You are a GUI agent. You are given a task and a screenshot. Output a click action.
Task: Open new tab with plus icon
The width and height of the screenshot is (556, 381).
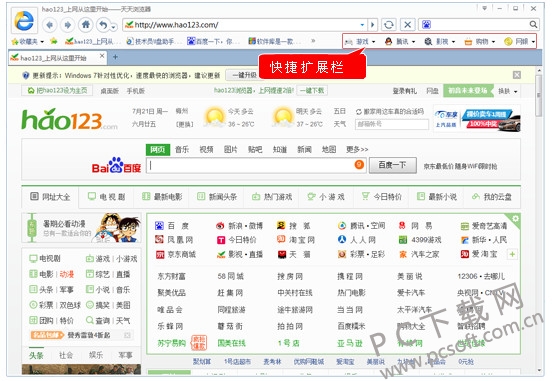point(115,57)
